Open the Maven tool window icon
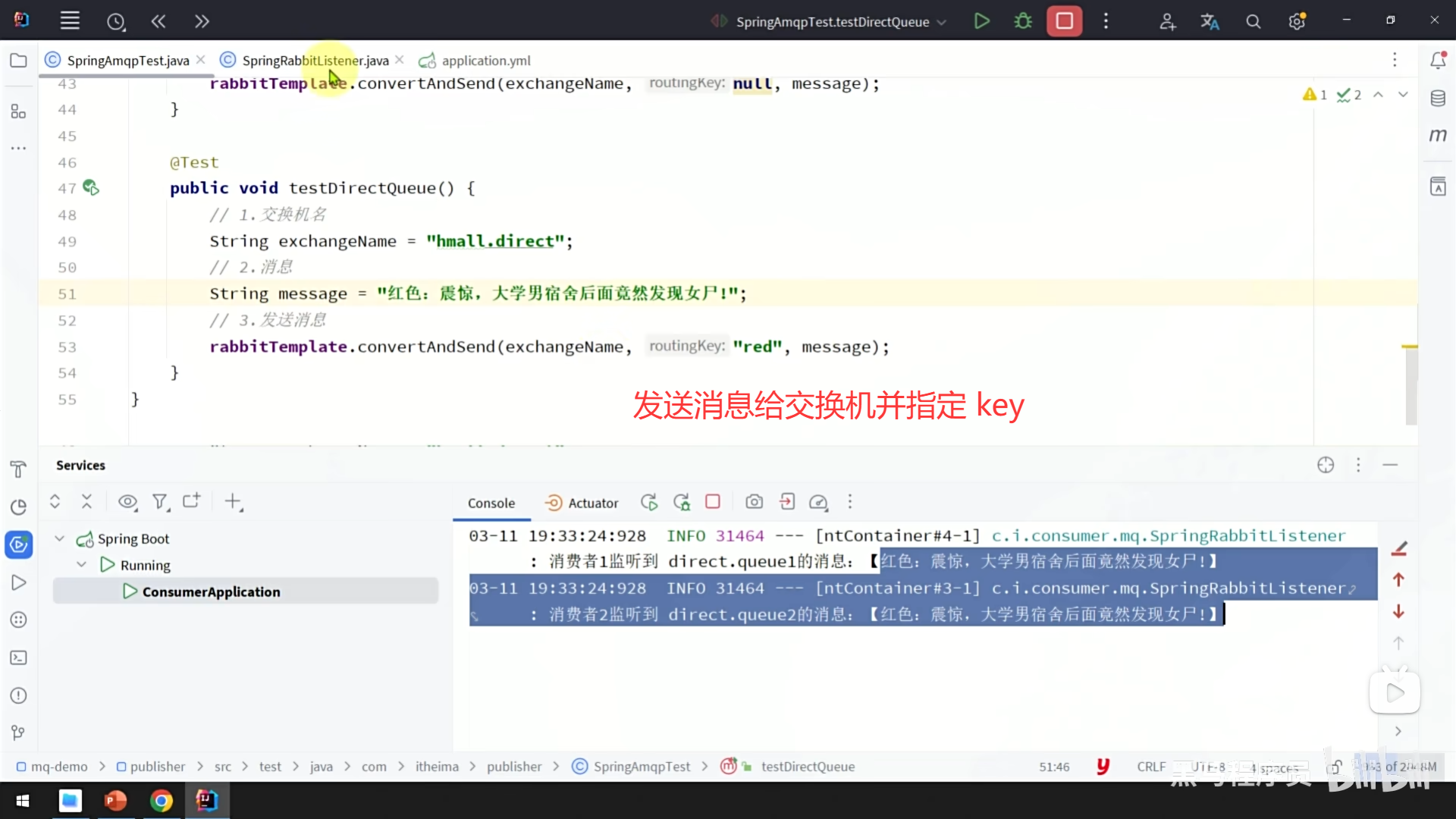The height and width of the screenshot is (819, 1456). 1438,136
